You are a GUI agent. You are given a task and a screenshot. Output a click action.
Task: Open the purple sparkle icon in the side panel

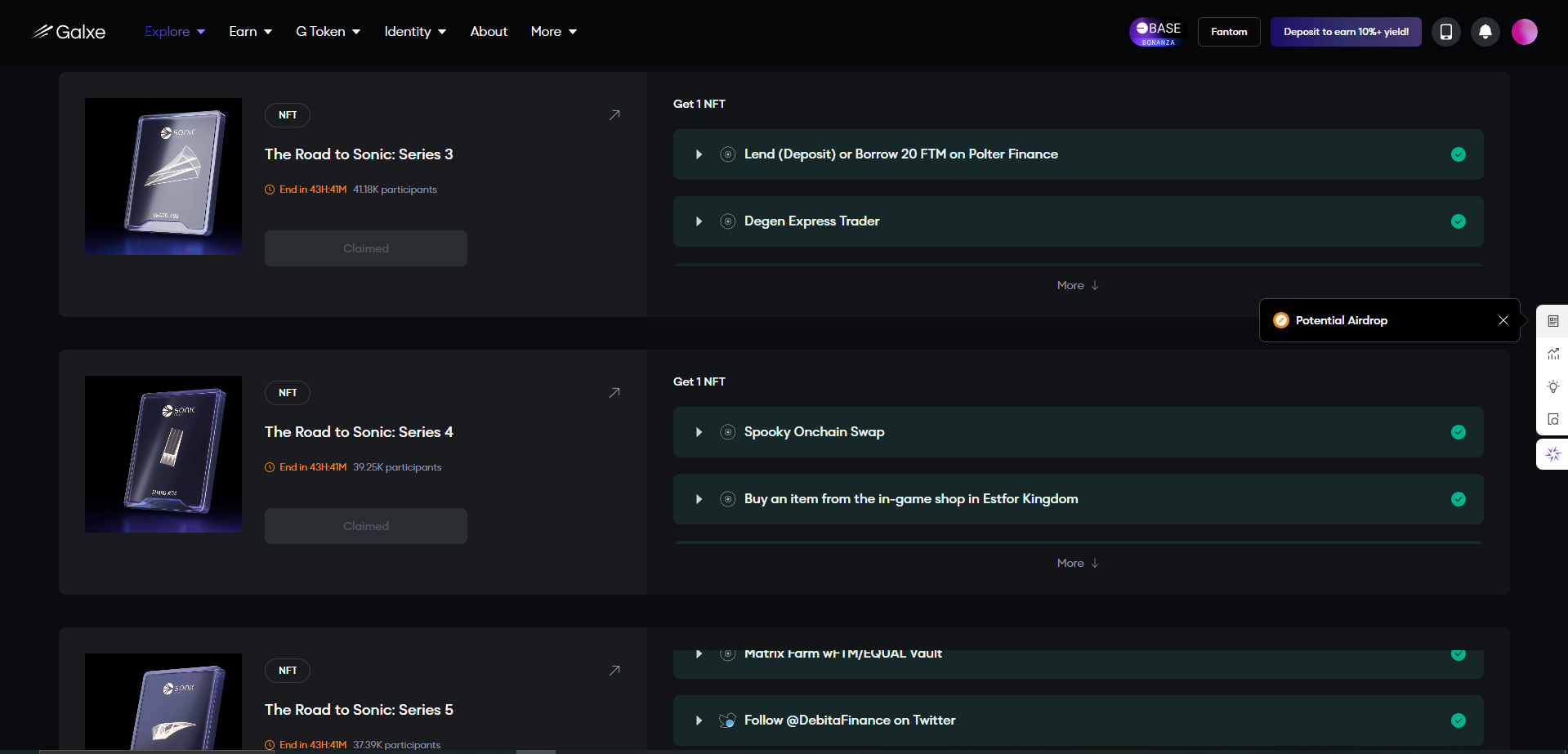click(x=1553, y=454)
